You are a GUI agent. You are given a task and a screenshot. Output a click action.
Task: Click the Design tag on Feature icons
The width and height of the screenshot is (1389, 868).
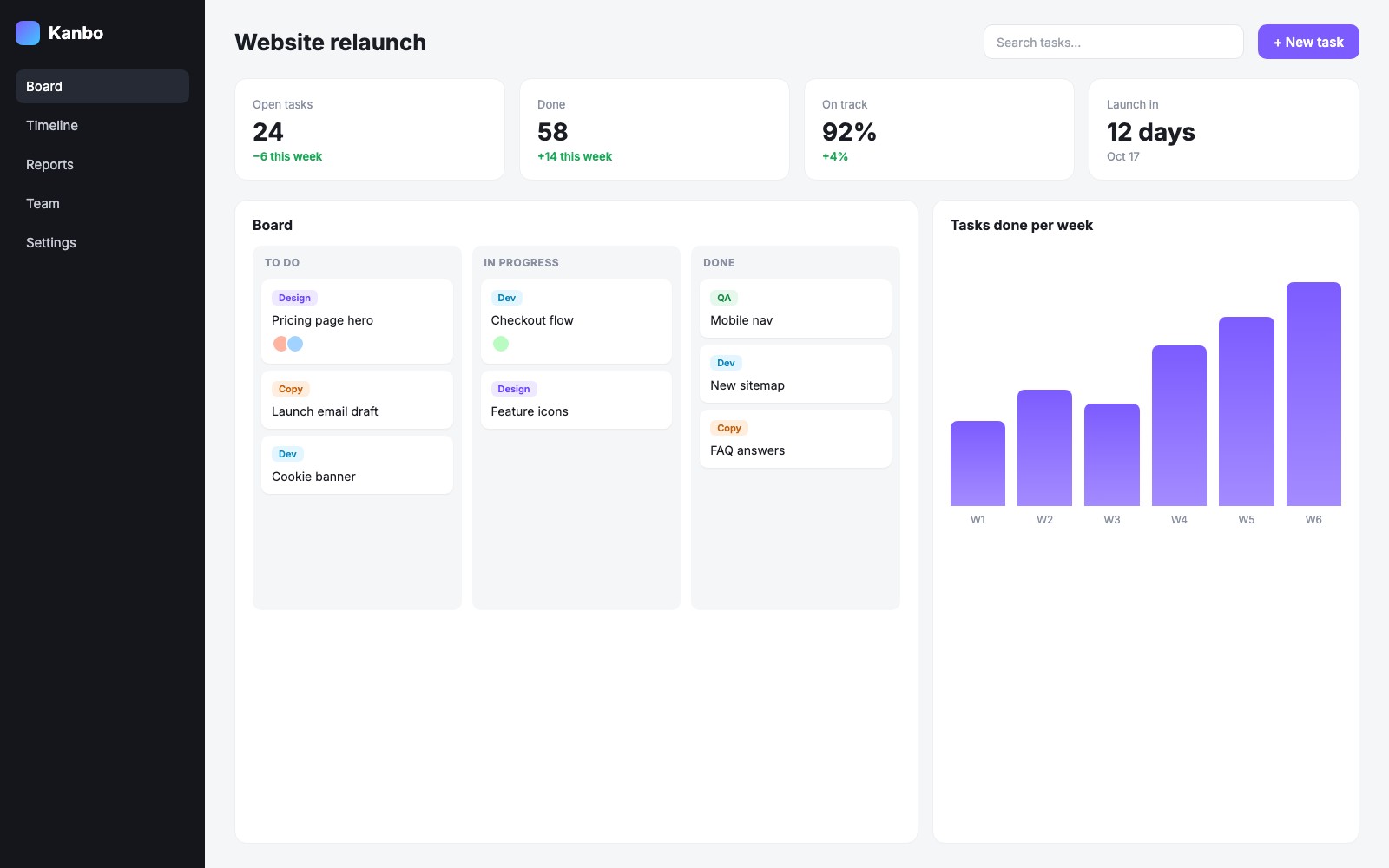click(x=514, y=389)
